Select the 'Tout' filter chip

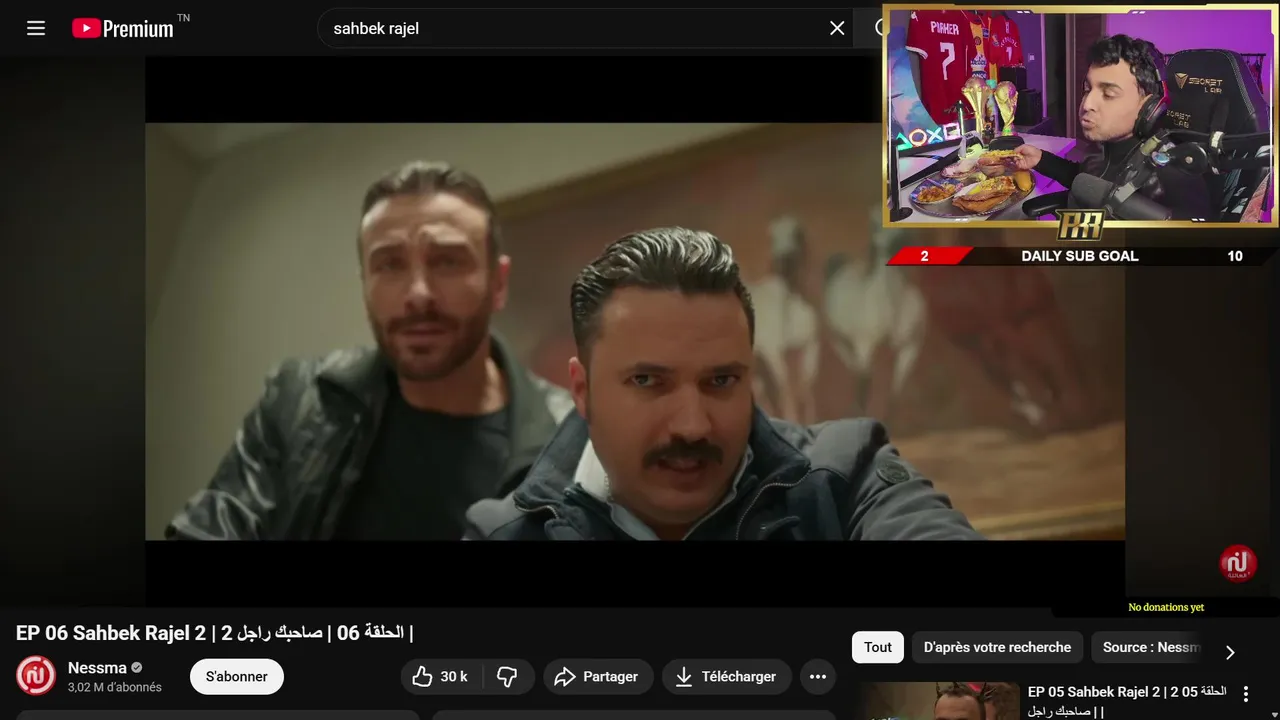878,647
